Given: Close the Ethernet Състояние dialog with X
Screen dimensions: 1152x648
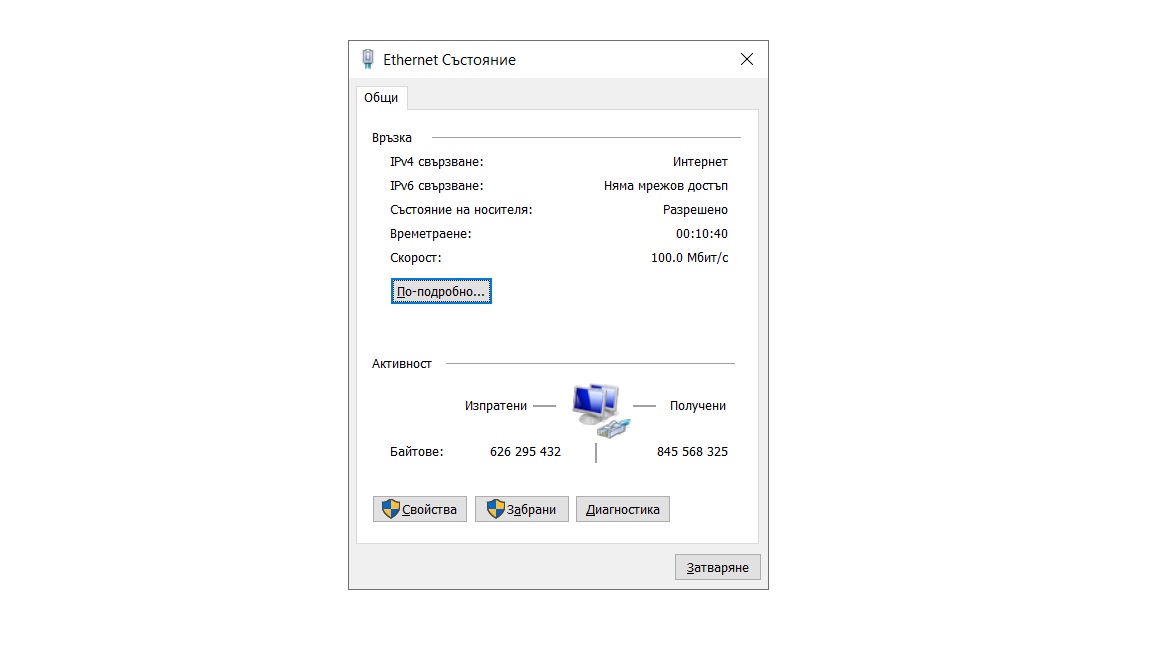Looking at the screenshot, I should tap(746, 60).
